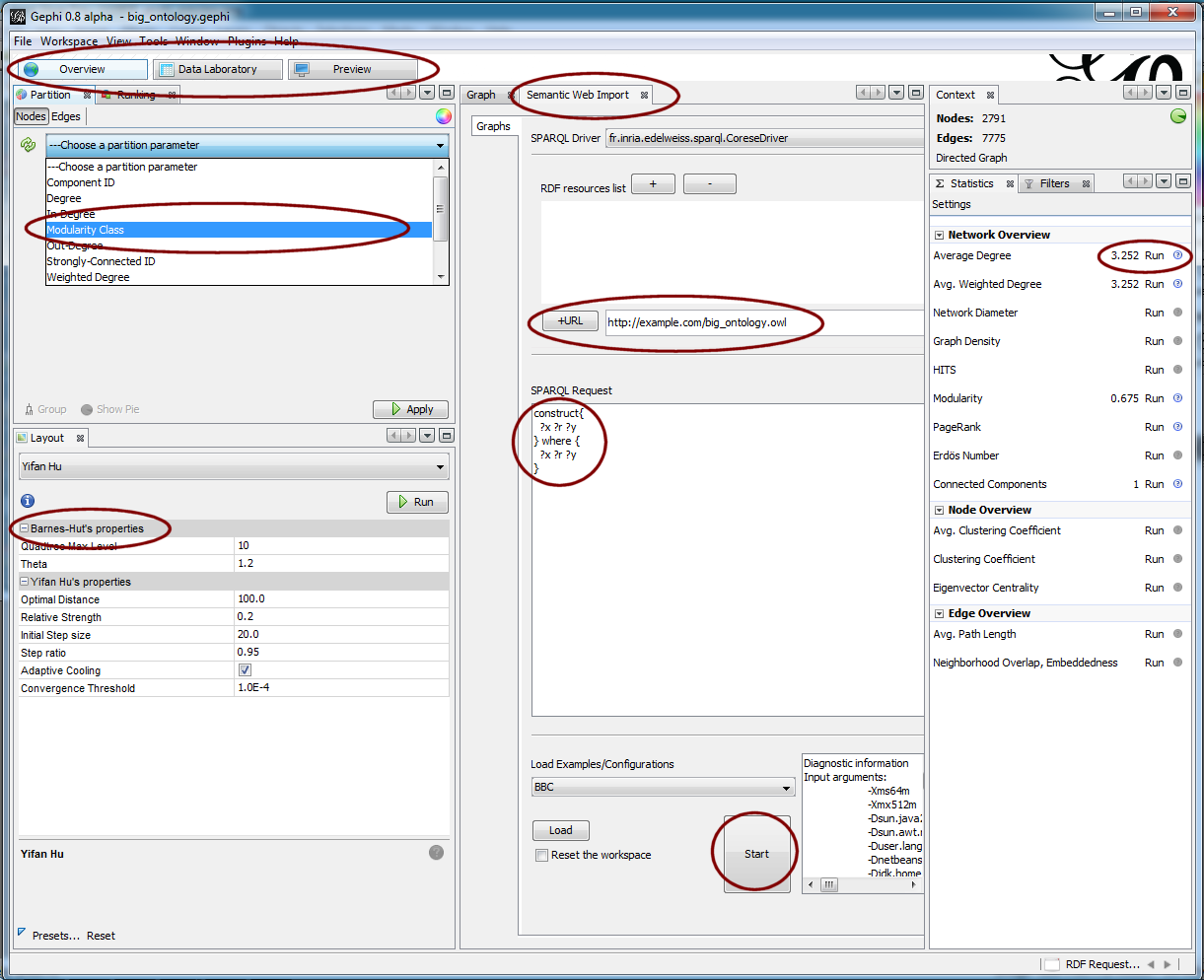Image resolution: width=1204 pixels, height=980 pixels.
Task: Open the SPARQL Driver combo box
Action: point(764,138)
